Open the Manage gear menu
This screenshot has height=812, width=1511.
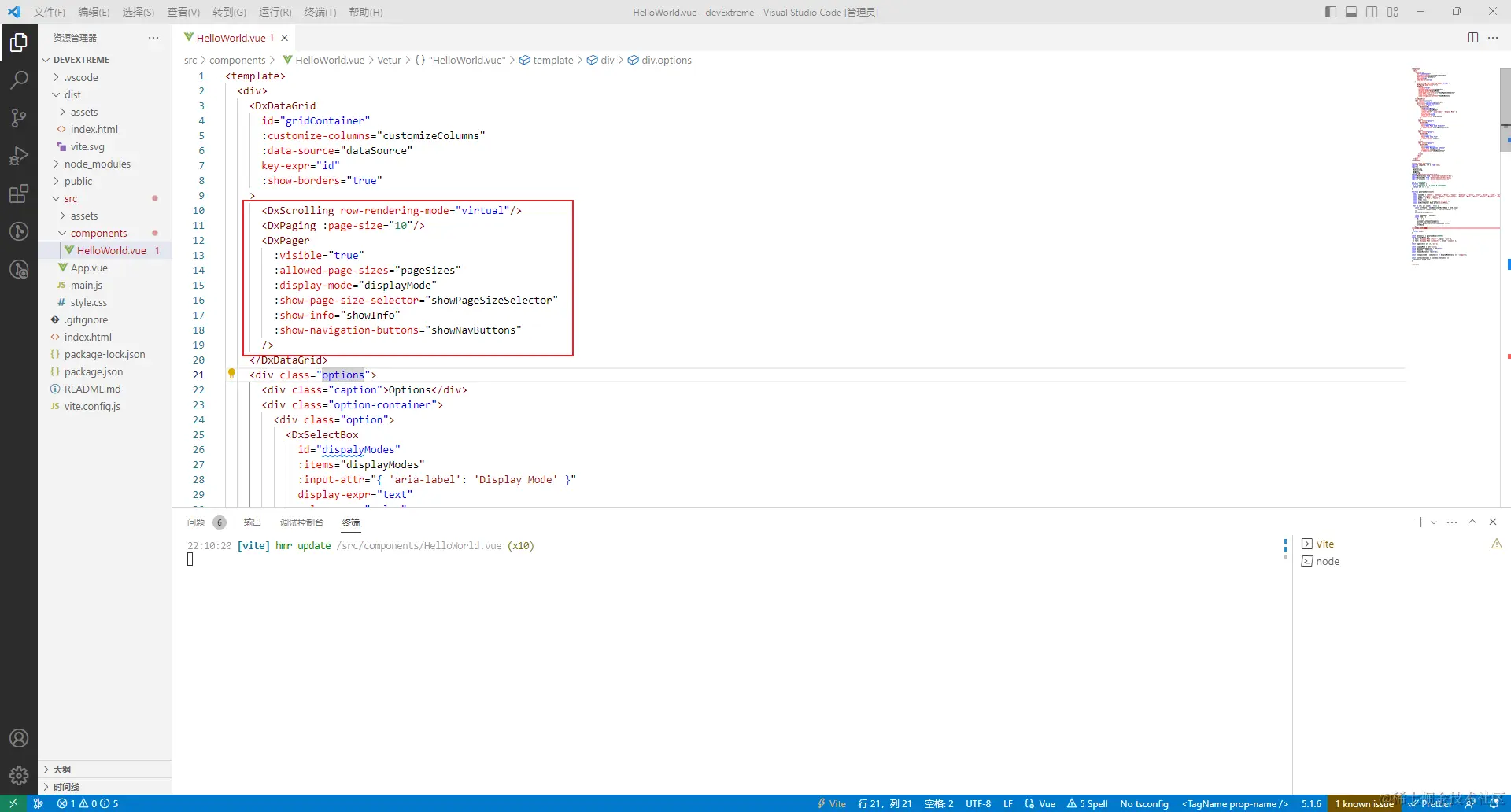click(19, 776)
